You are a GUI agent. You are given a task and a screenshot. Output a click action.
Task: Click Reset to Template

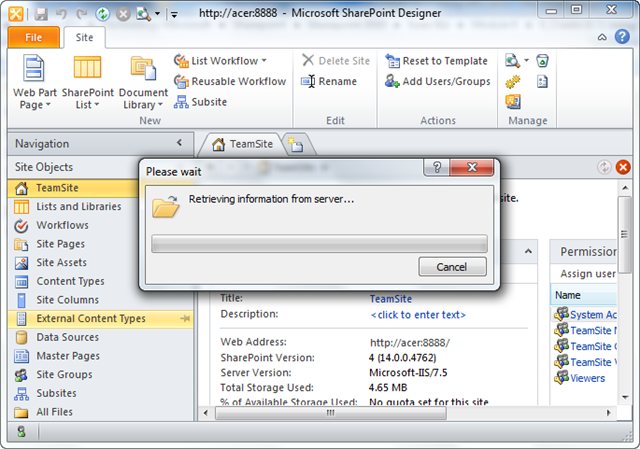[x=436, y=61]
